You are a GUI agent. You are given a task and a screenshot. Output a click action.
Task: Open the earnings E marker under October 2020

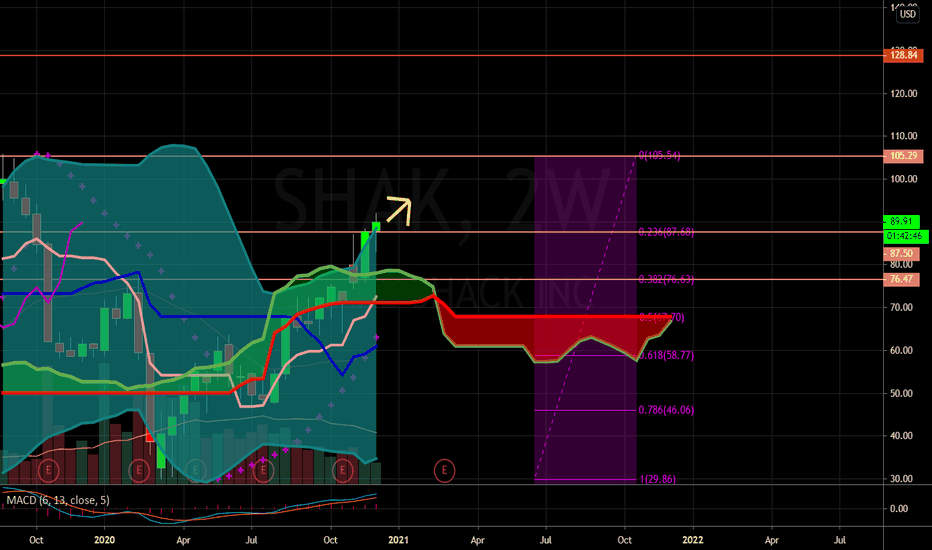pos(342,470)
